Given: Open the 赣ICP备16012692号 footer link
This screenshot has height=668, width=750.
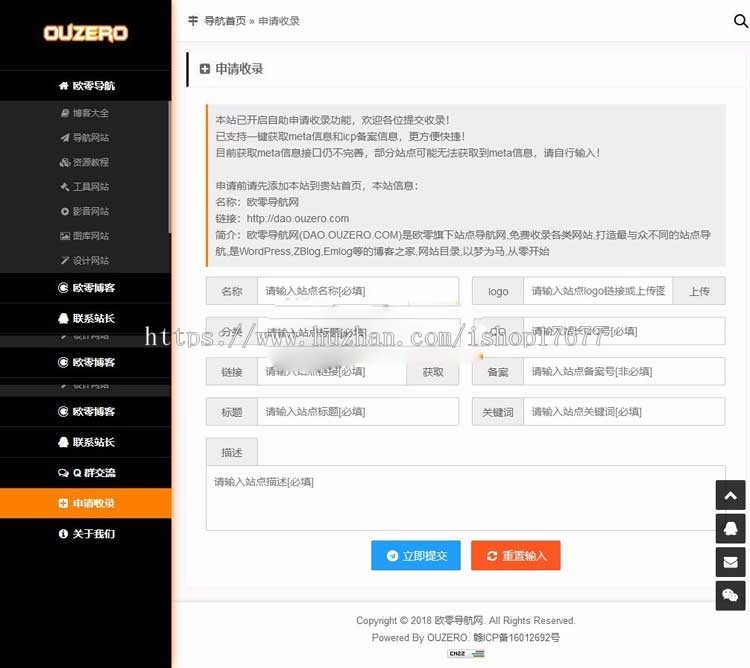Looking at the screenshot, I should pos(516,637).
